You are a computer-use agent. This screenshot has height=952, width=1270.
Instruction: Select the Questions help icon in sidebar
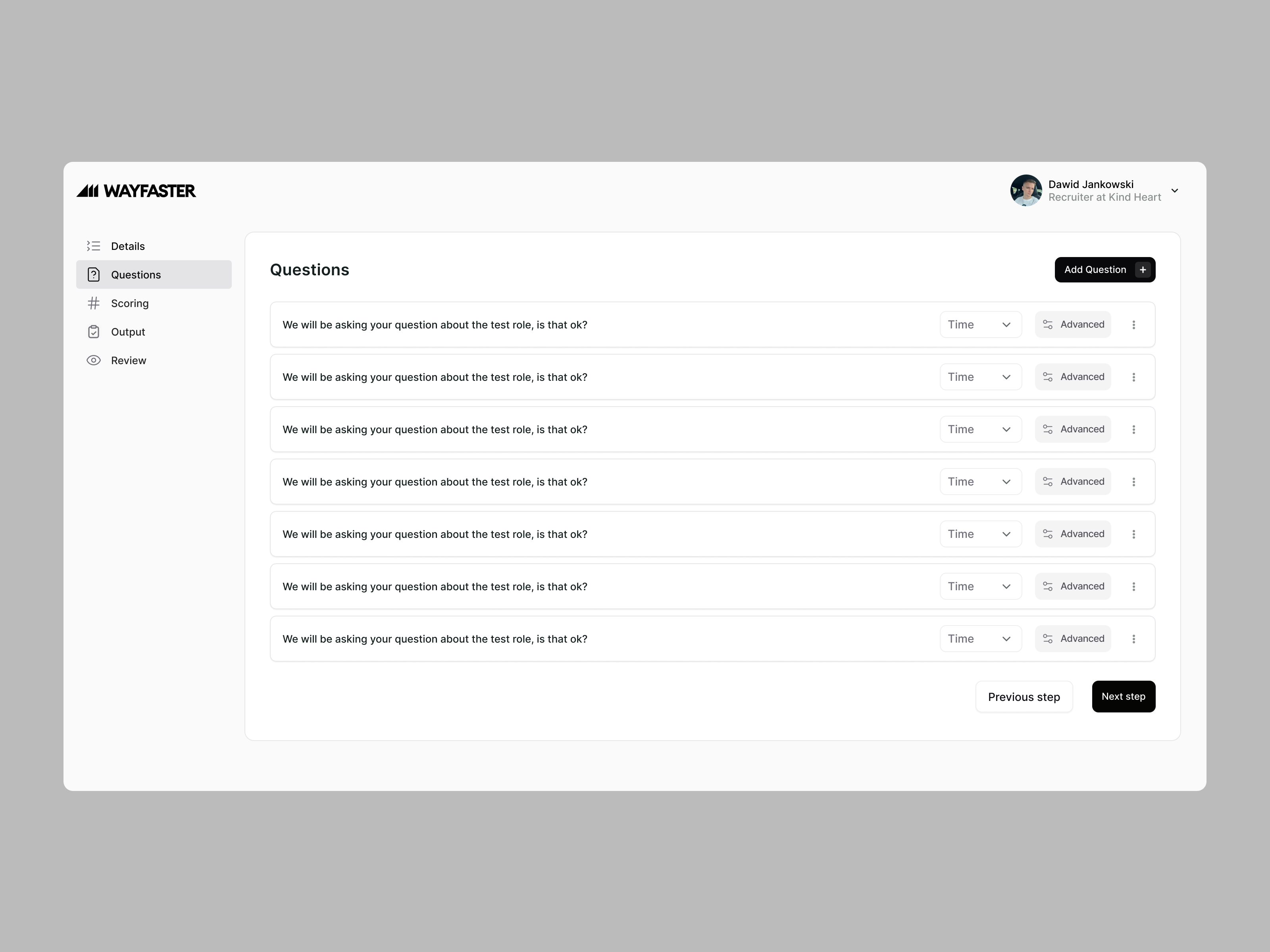tap(94, 274)
